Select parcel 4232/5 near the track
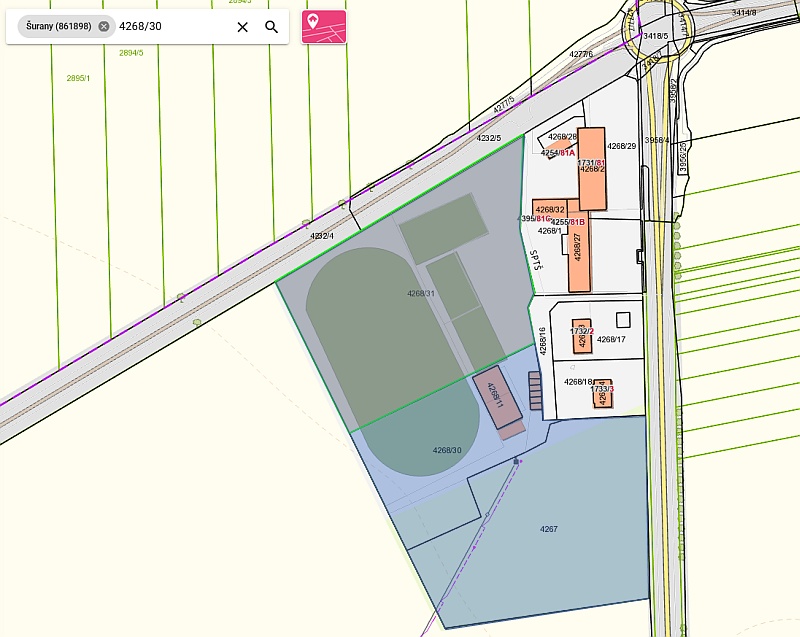 pos(489,139)
